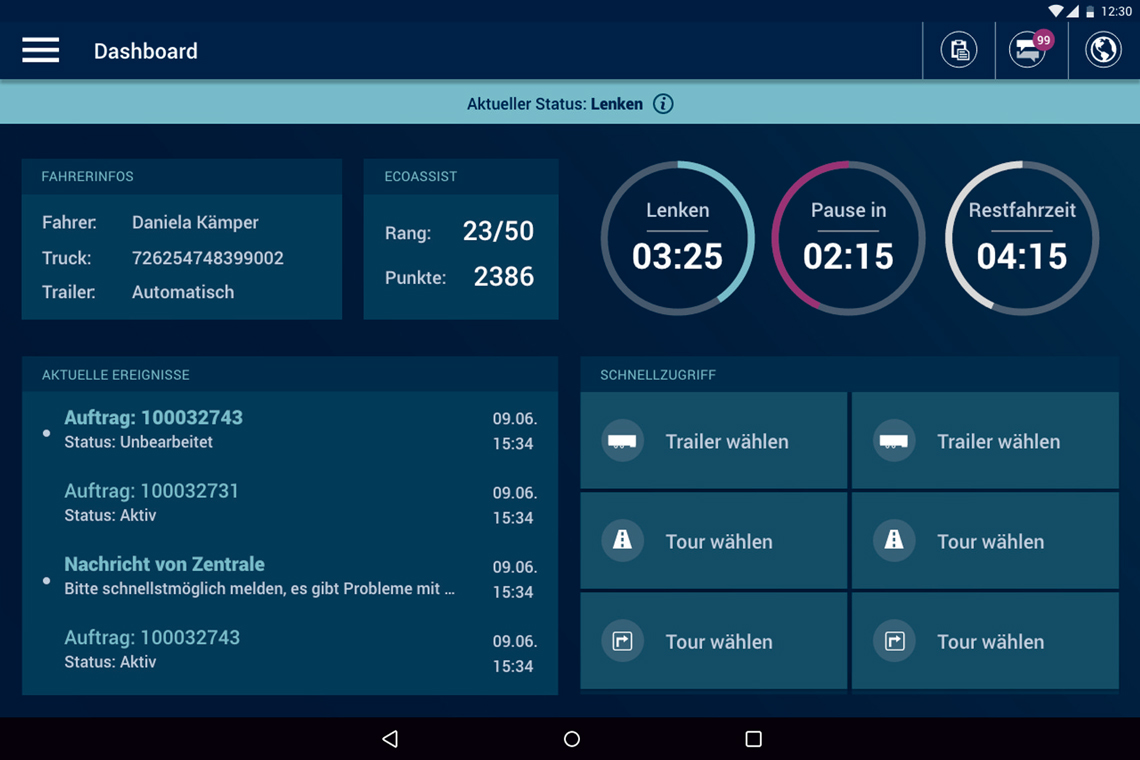
Task: Tap the 'Trailer:' label in Fahrerinfos
Action: (69, 292)
